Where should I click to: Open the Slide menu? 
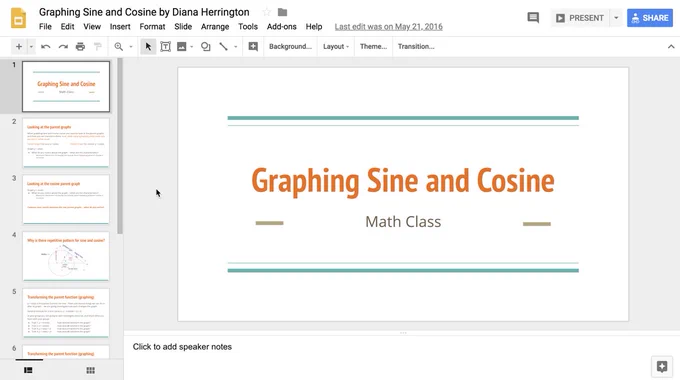pyautogui.click(x=183, y=26)
